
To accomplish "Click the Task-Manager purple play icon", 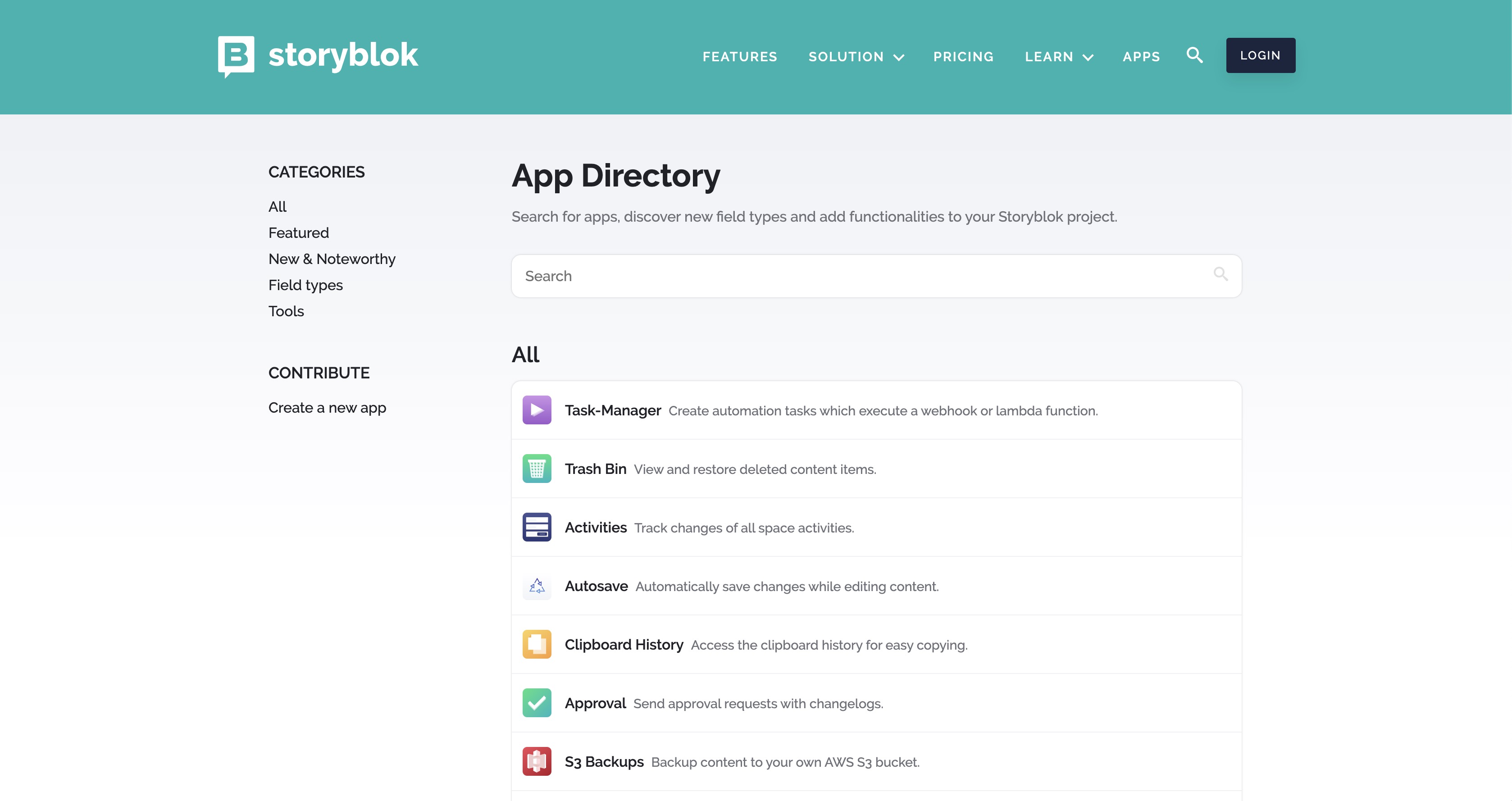I will pos(537,410).
